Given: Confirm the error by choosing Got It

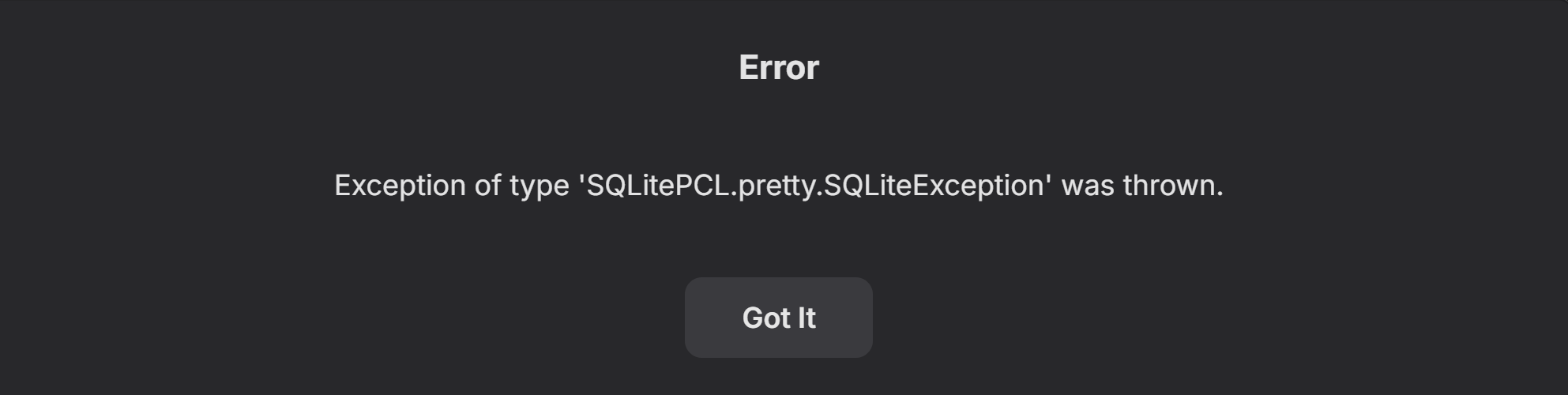Looking at the screenshot, I should [778, 318].
